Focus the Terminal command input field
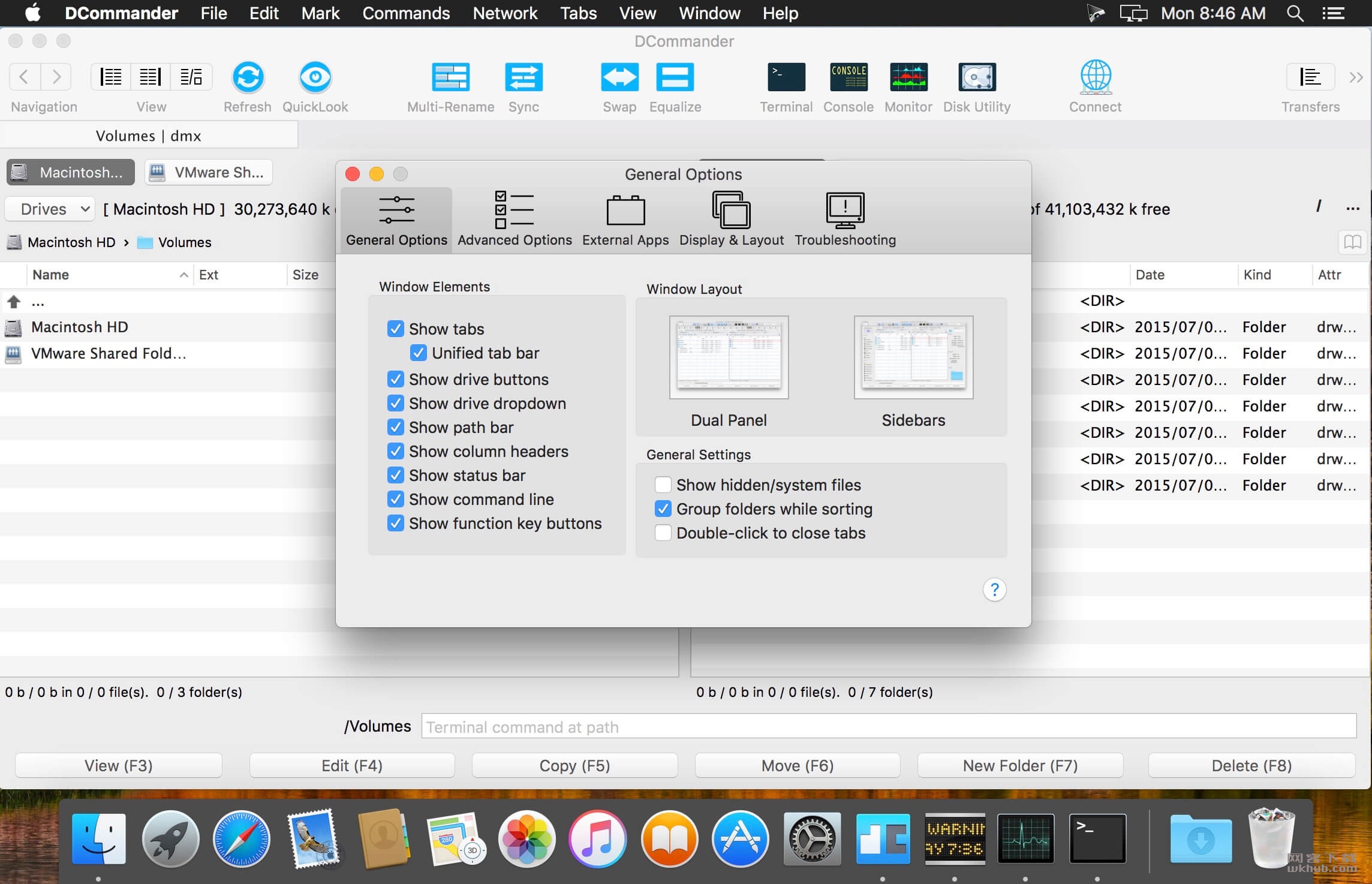 [x=889, y=726]
